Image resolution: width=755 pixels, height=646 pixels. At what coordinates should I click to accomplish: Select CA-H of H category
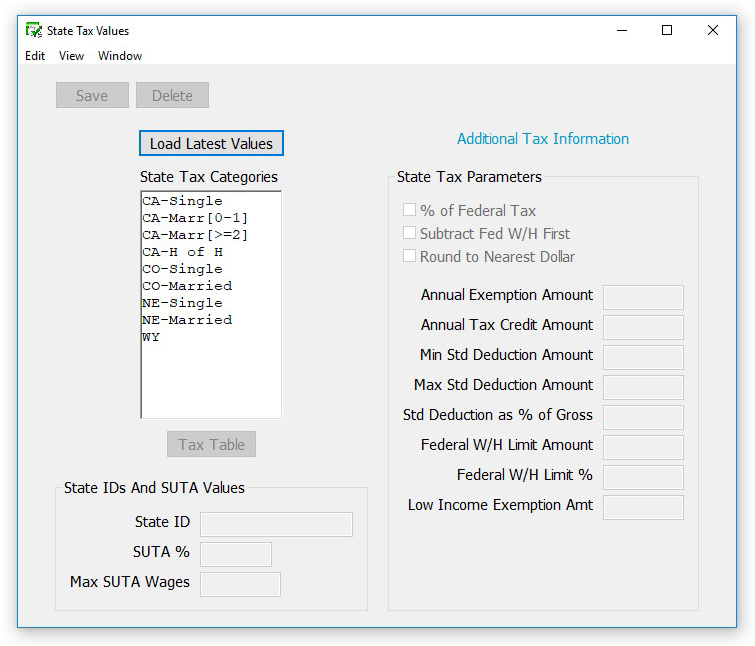coord(211,252)
